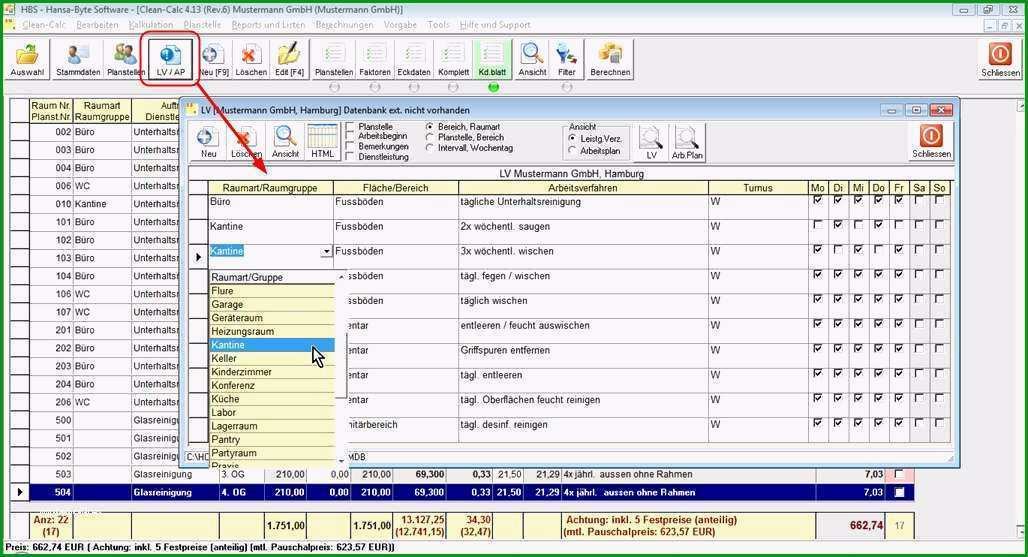Open the LV / AP tool
The image size is (1028, 557).
pos(170,60)
